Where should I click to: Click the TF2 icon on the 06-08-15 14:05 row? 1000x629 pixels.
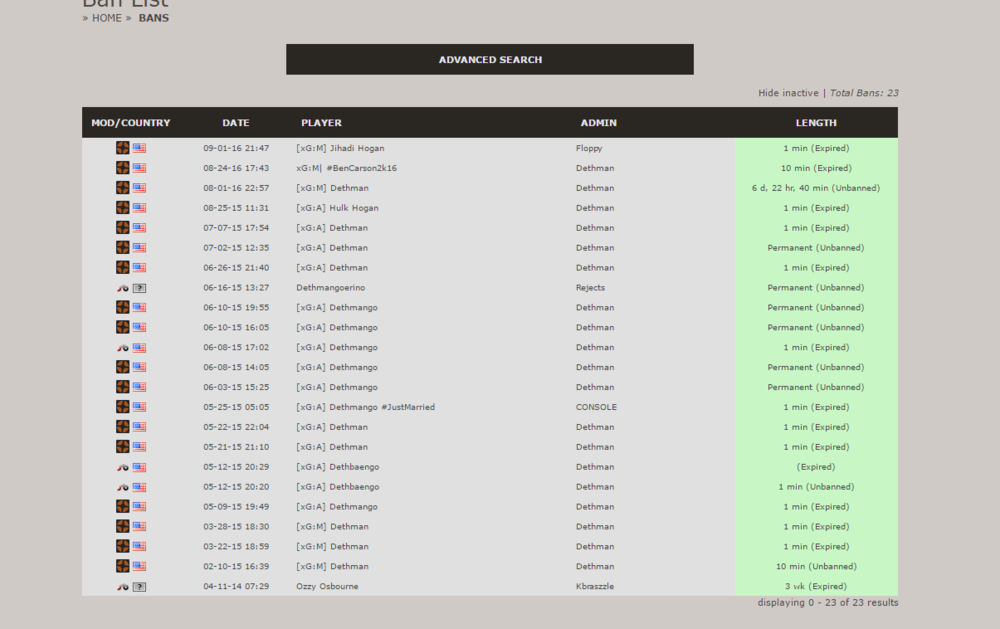(x=122, y=367)
